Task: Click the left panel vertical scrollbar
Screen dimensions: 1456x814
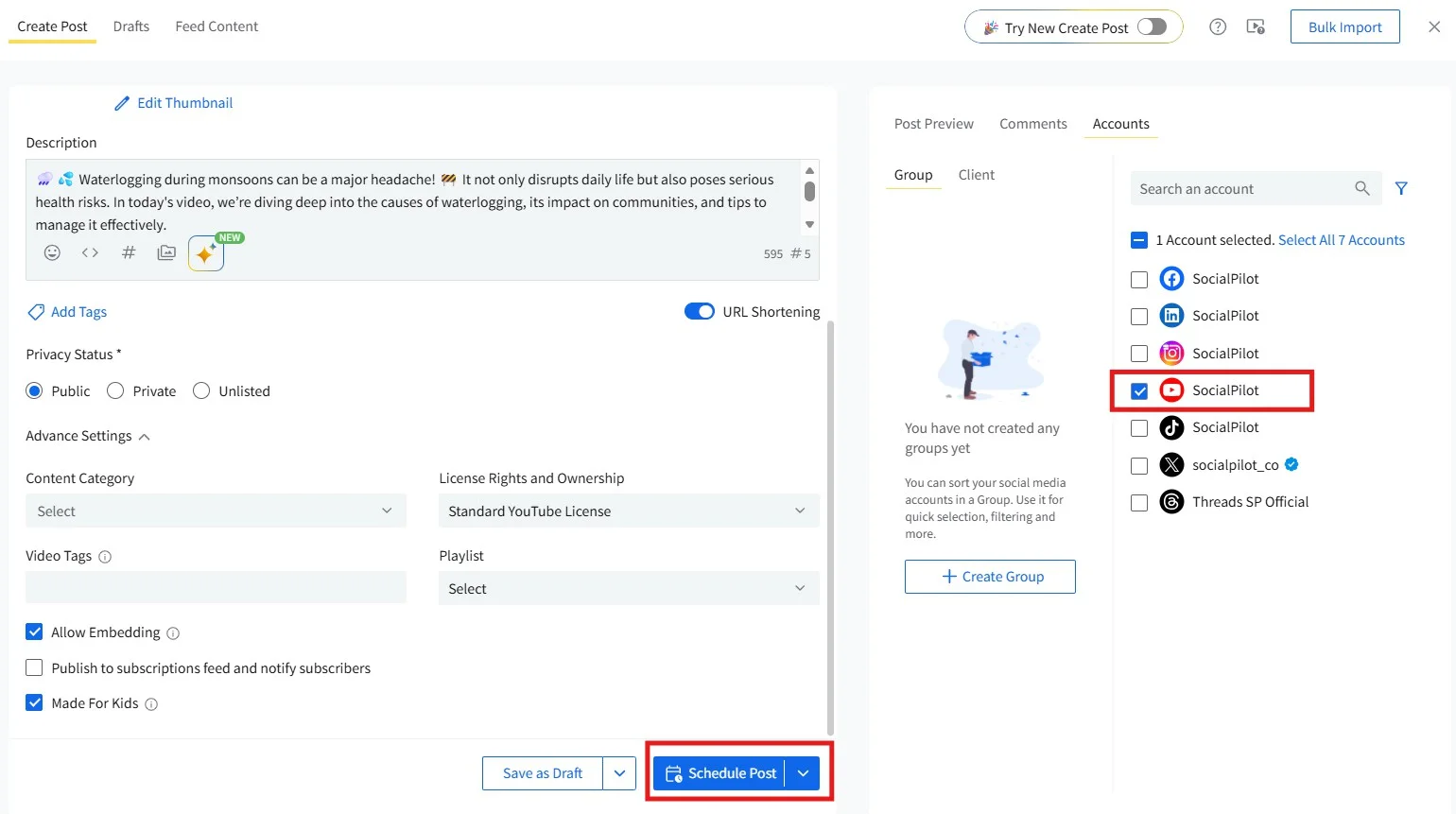Action: tap(830, 528)
